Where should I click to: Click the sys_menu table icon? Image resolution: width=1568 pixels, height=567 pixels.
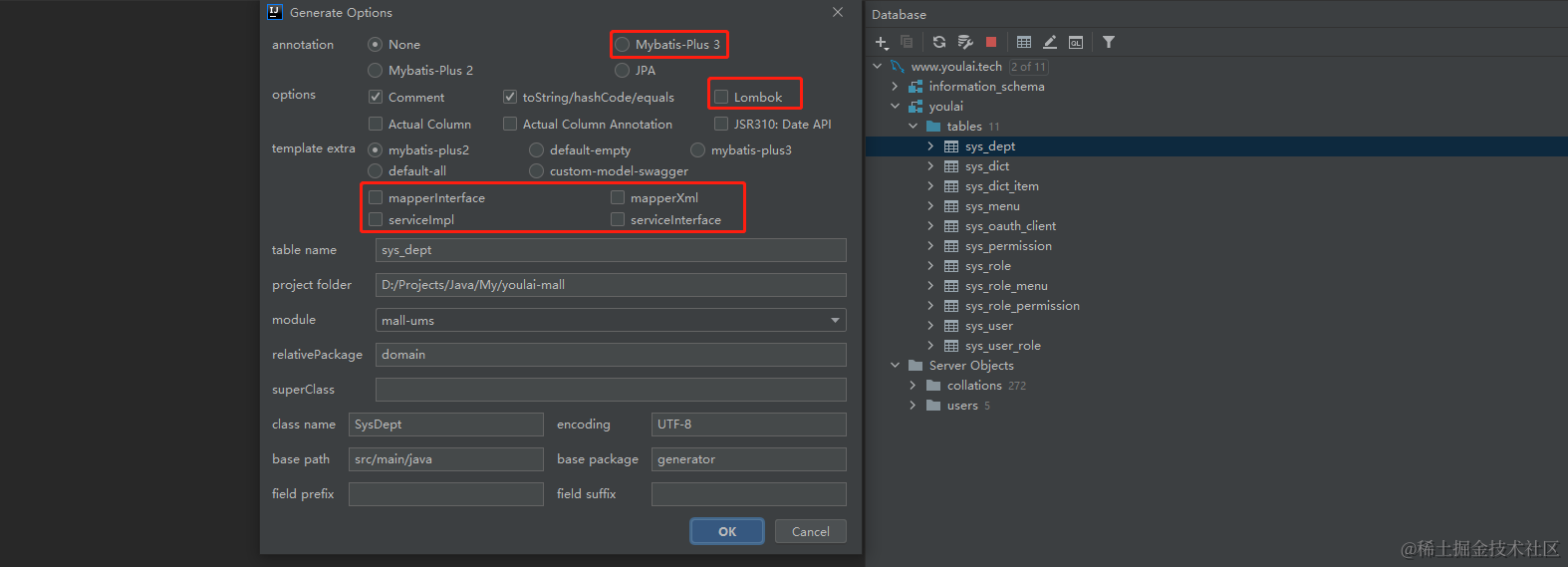coord(951,206)
